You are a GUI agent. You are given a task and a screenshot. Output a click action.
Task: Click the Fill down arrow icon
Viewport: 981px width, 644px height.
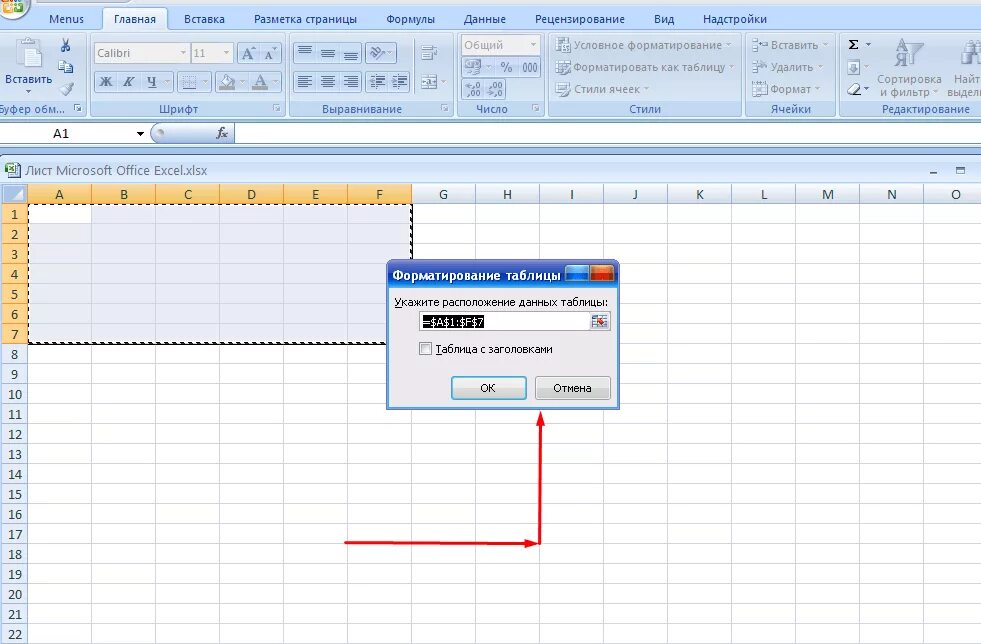(853, 66)
